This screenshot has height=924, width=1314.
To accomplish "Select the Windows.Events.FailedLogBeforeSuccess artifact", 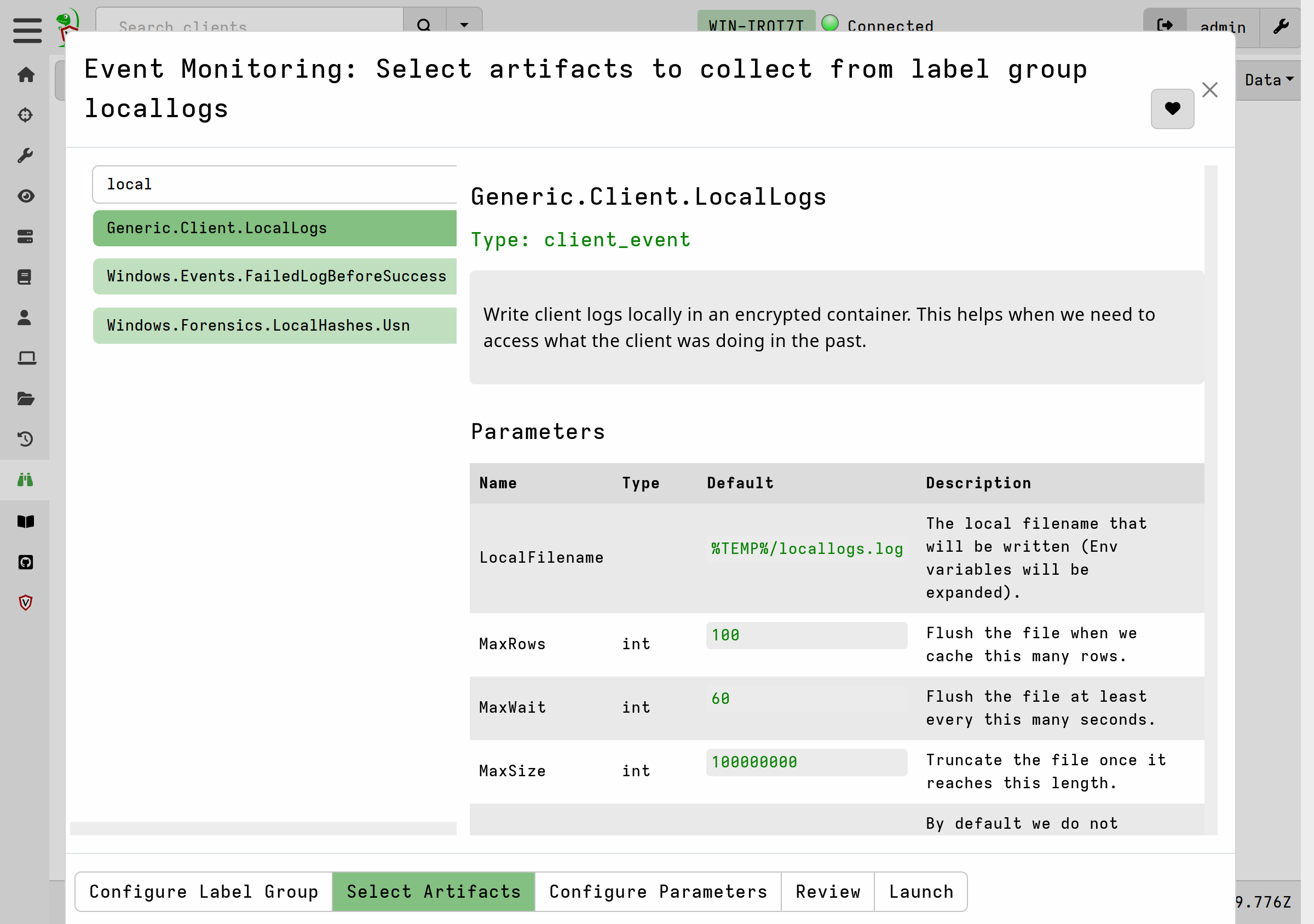I will click(x=275, y=276).
